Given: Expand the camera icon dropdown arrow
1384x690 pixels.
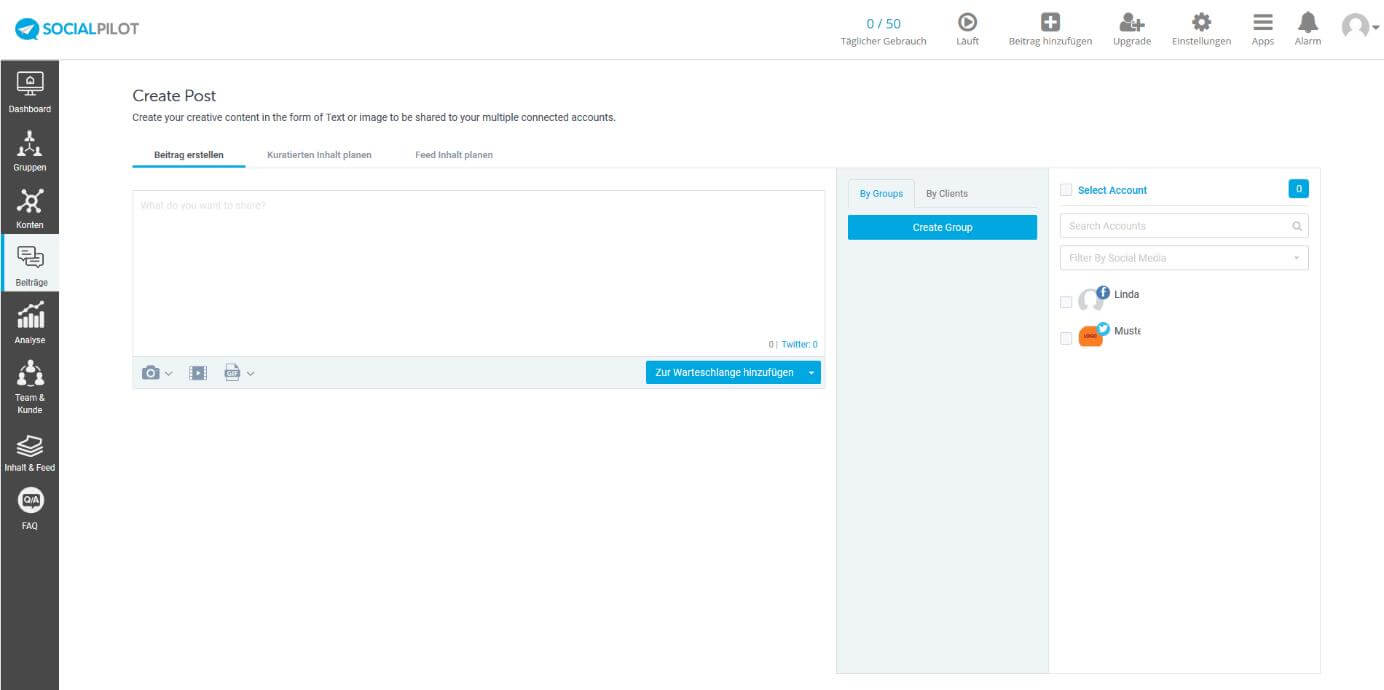Looking at the screenshot, I should [x=168, y=374].
